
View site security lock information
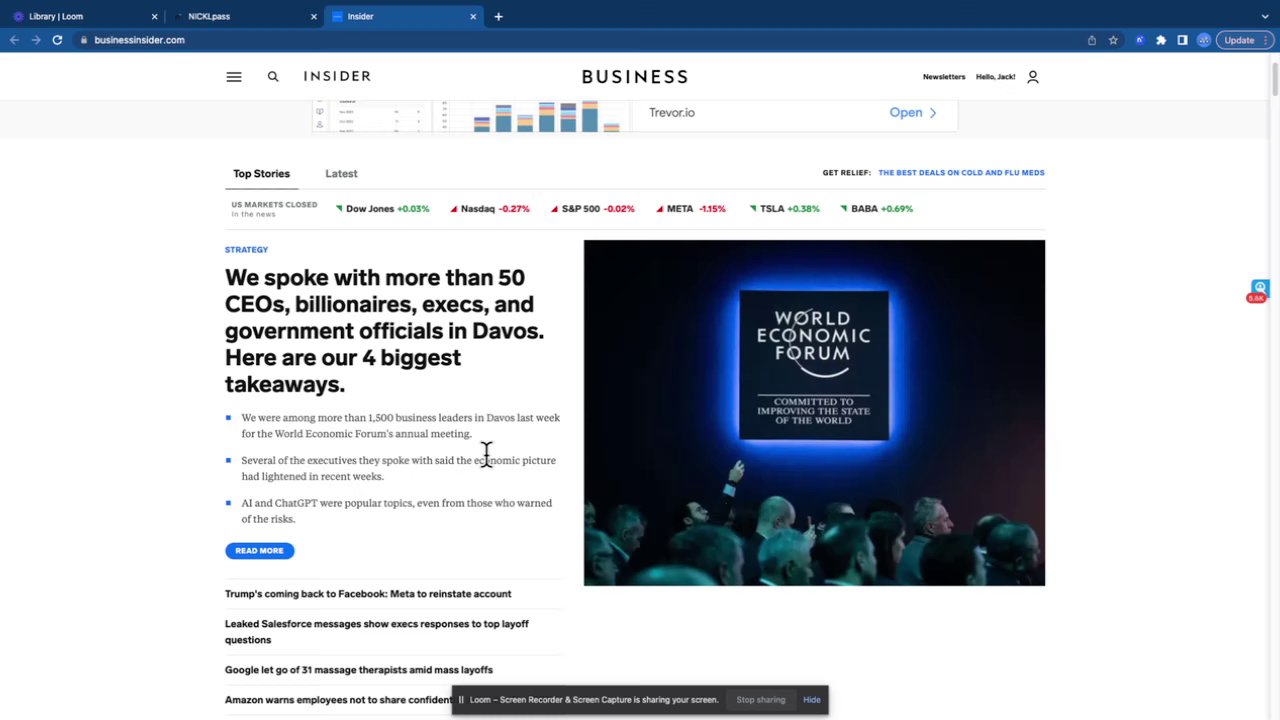84,40
